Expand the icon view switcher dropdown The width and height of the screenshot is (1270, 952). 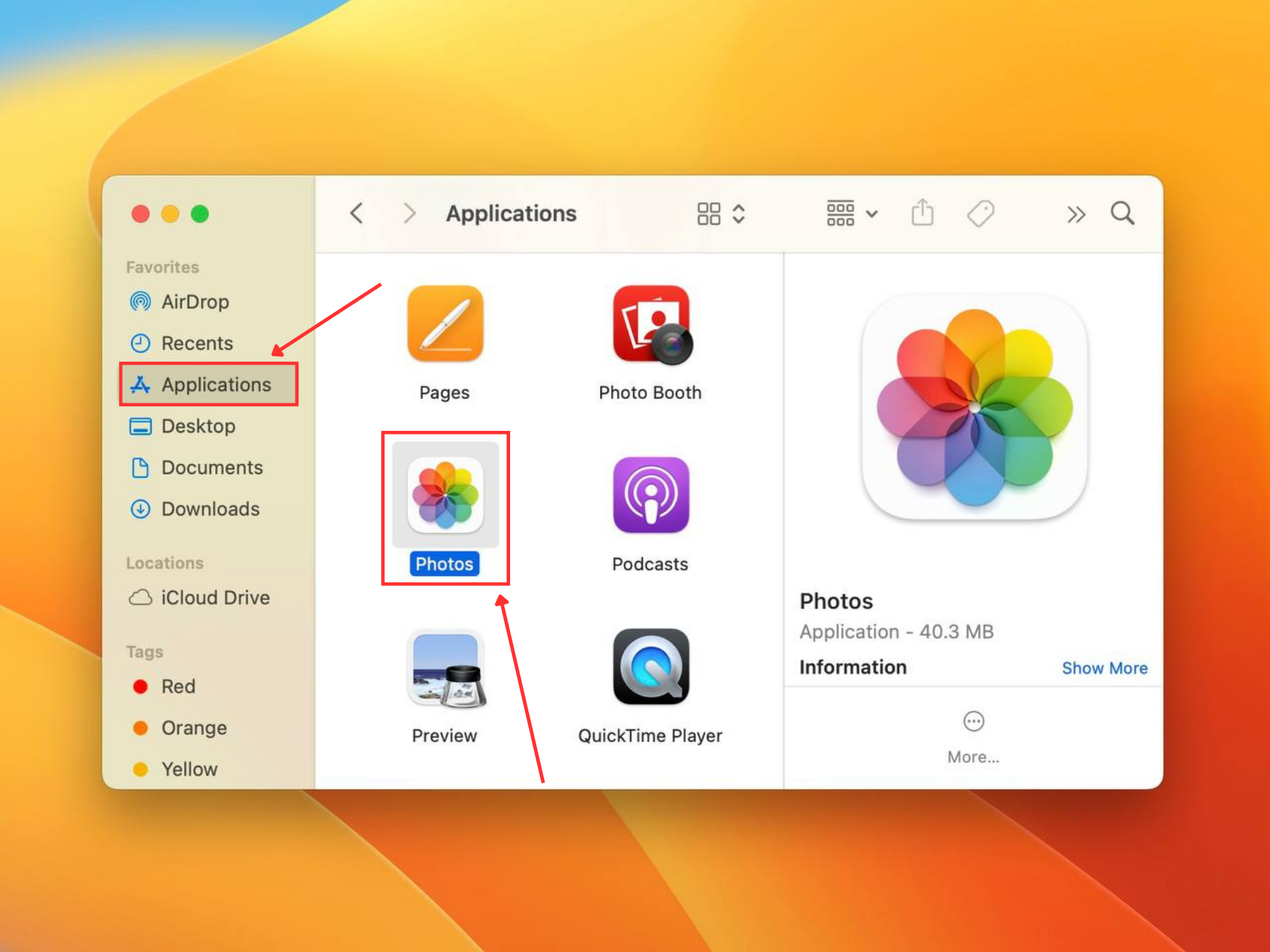click(720, 214)
